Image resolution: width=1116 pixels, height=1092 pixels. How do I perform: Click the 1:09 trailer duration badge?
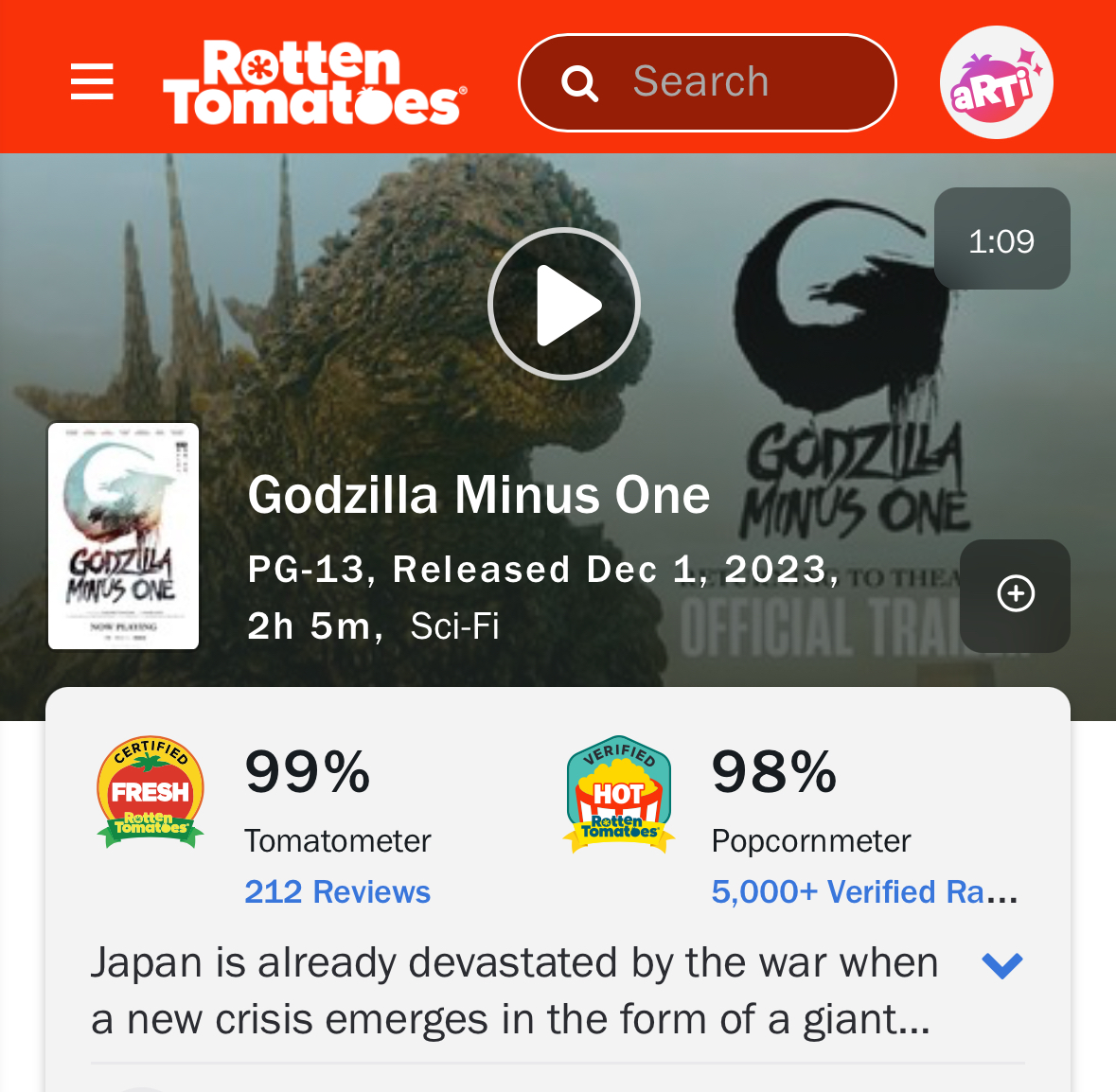click(x=1001, y=239)
